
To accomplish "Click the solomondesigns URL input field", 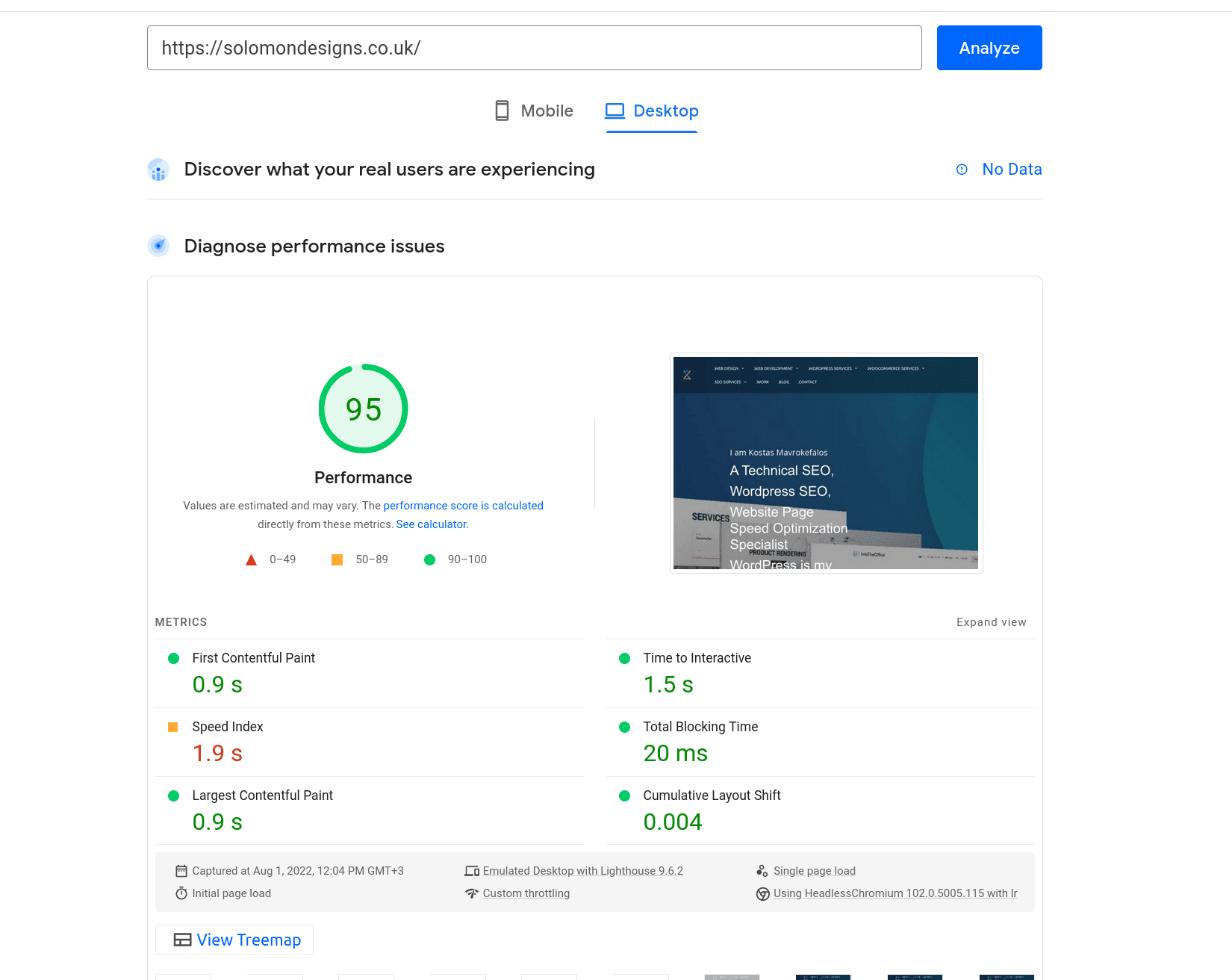I will coord(534,48).
